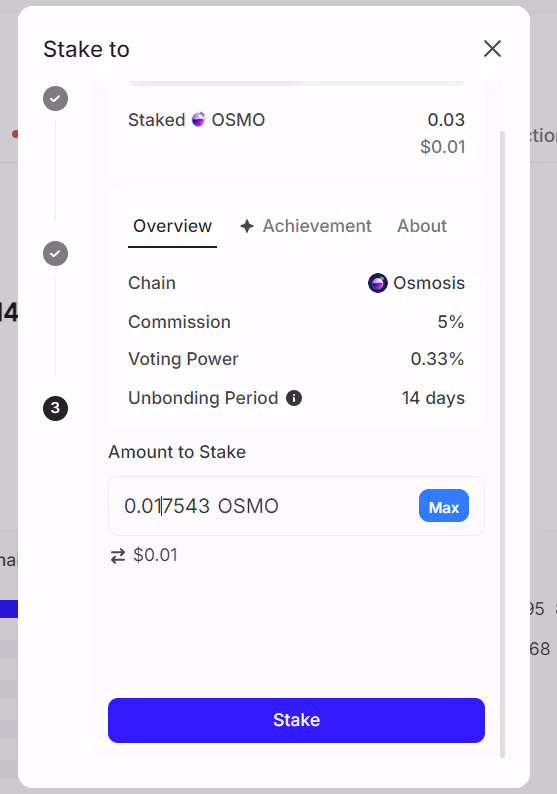Click the OSMO token icon beside Staked

(198, 120)
